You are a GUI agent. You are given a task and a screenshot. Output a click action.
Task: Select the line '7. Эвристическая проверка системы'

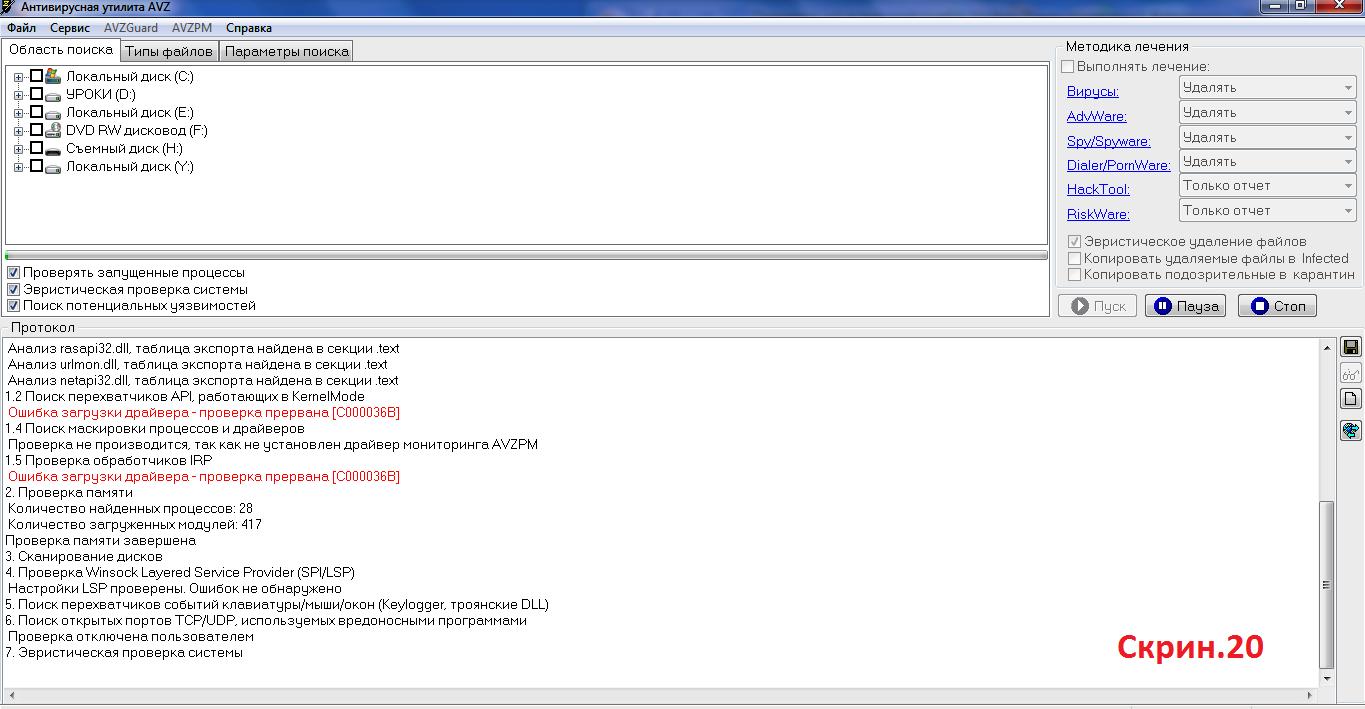tap(124, 653)
